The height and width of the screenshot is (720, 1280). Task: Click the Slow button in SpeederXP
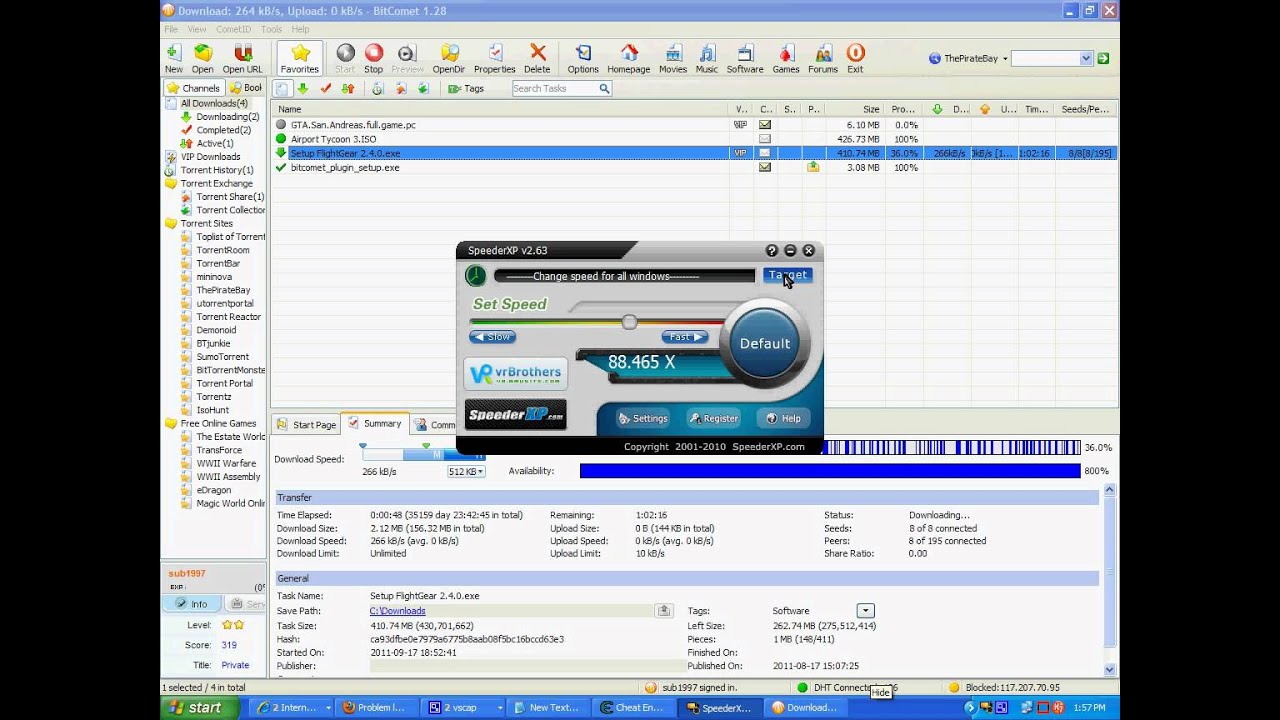tap(493, 337)
